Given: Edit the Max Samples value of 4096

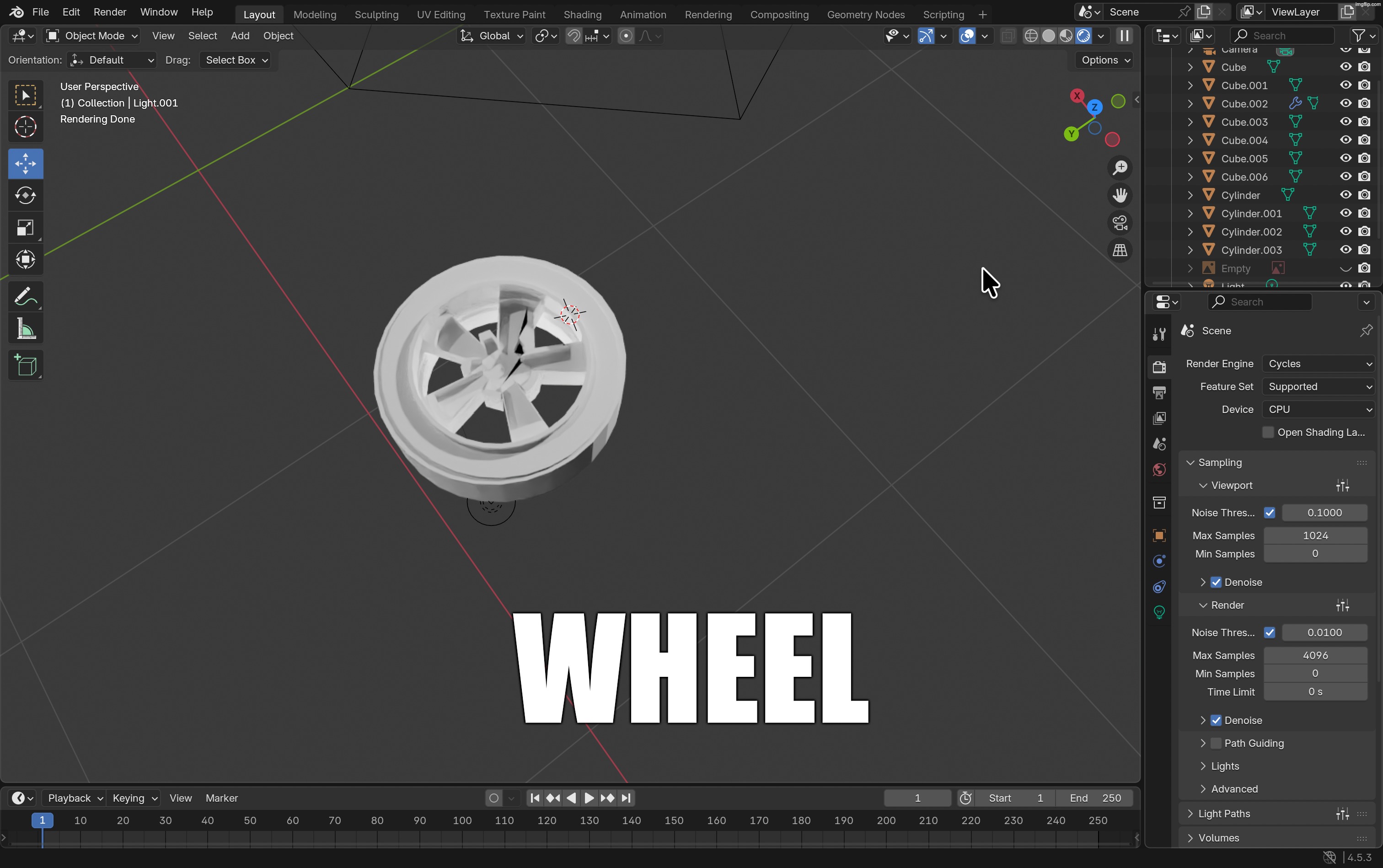Looking at the screenshot, I should tap(1315, 655).
